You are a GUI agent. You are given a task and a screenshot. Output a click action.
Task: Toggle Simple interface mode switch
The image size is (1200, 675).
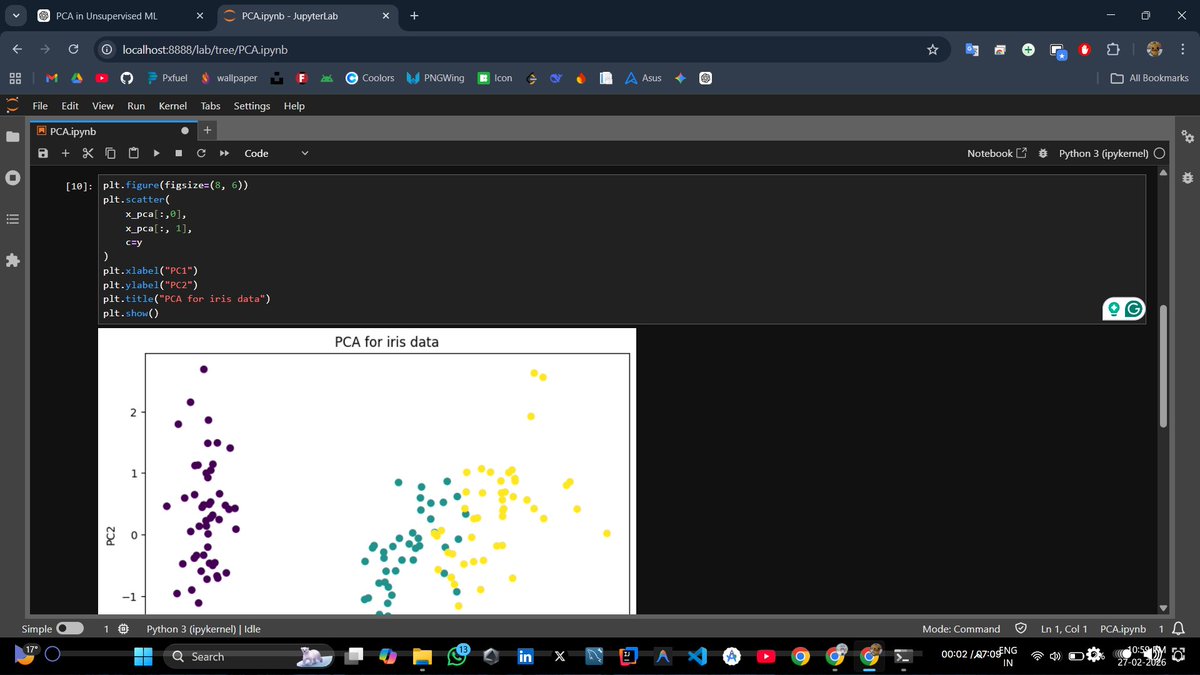[x=69, y=629]
